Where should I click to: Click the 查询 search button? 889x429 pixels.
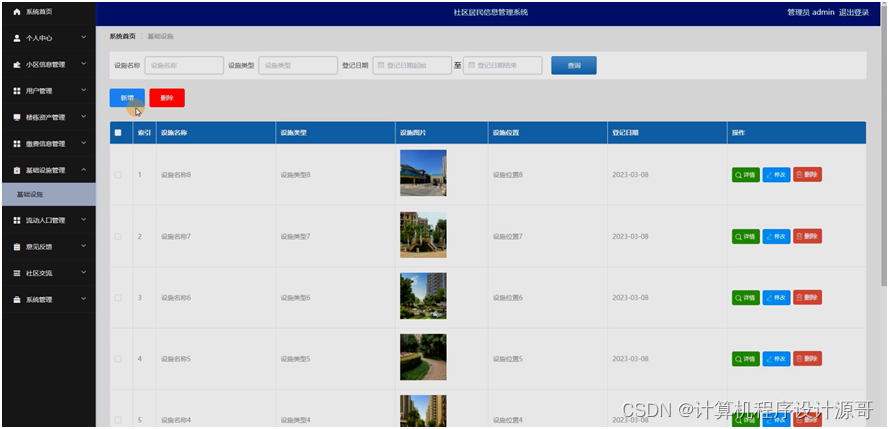(574, 66)
